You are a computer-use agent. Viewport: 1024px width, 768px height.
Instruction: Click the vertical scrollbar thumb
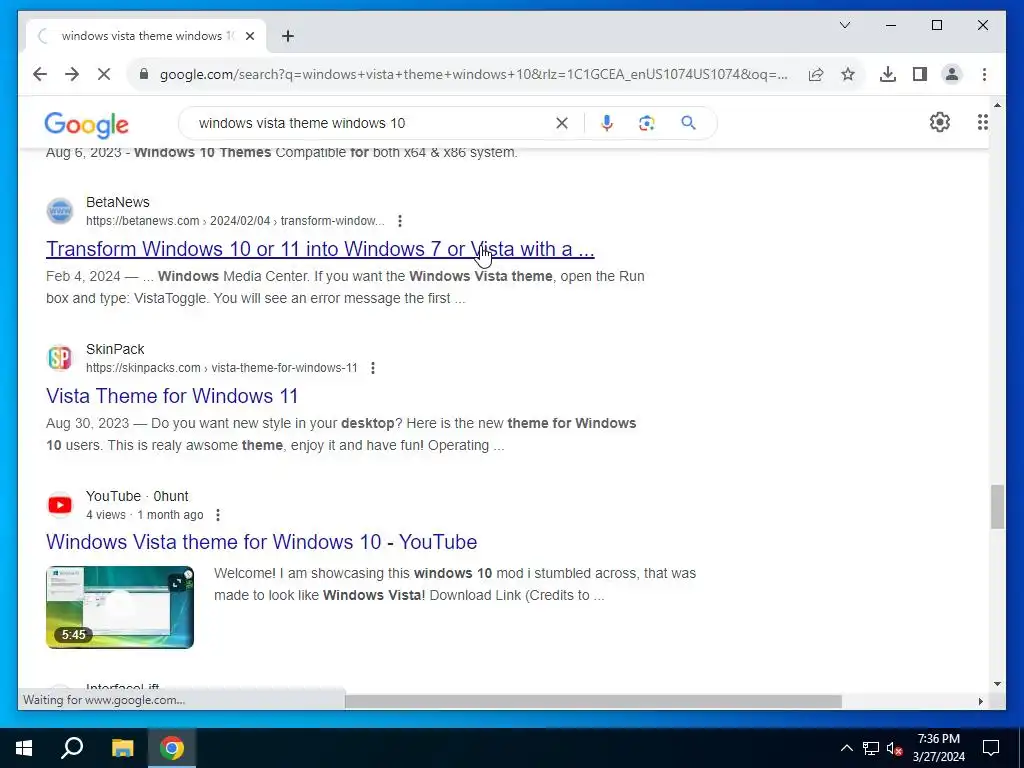tap(997, 507)
